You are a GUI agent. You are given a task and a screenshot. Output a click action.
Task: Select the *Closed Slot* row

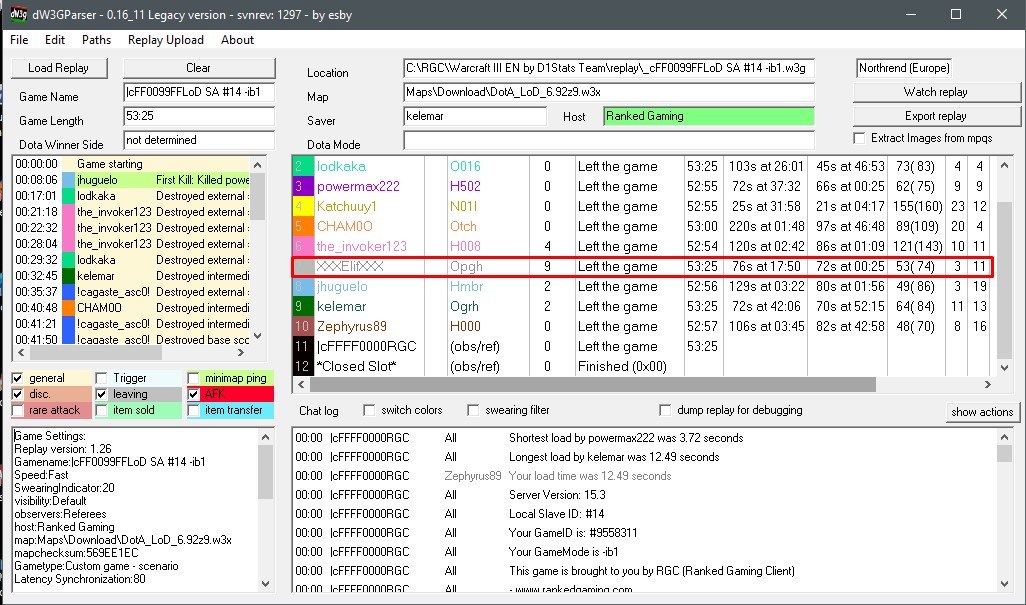tap(643, 367)
